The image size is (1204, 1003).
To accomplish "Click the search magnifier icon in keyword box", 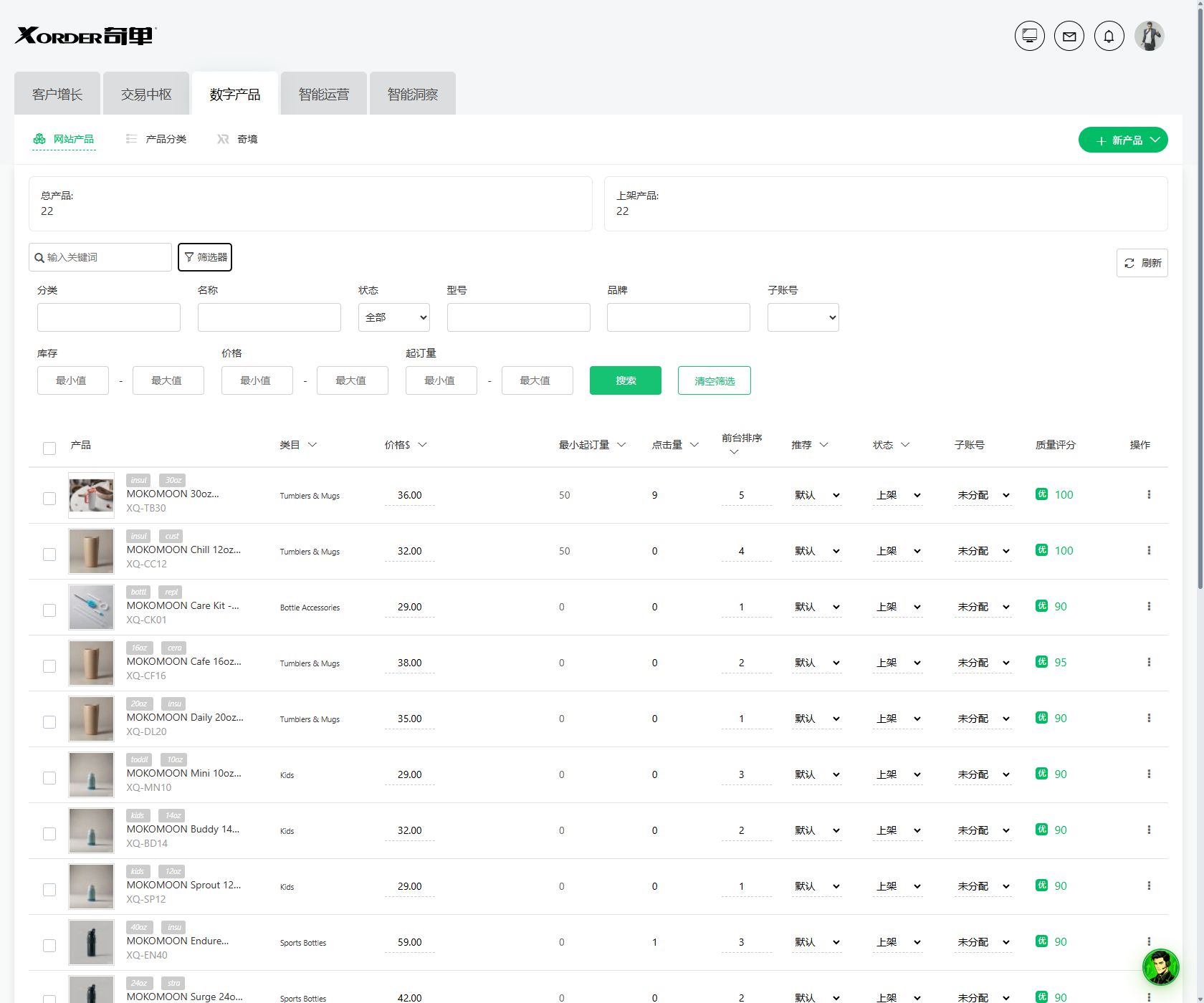I will coord(39,258).
